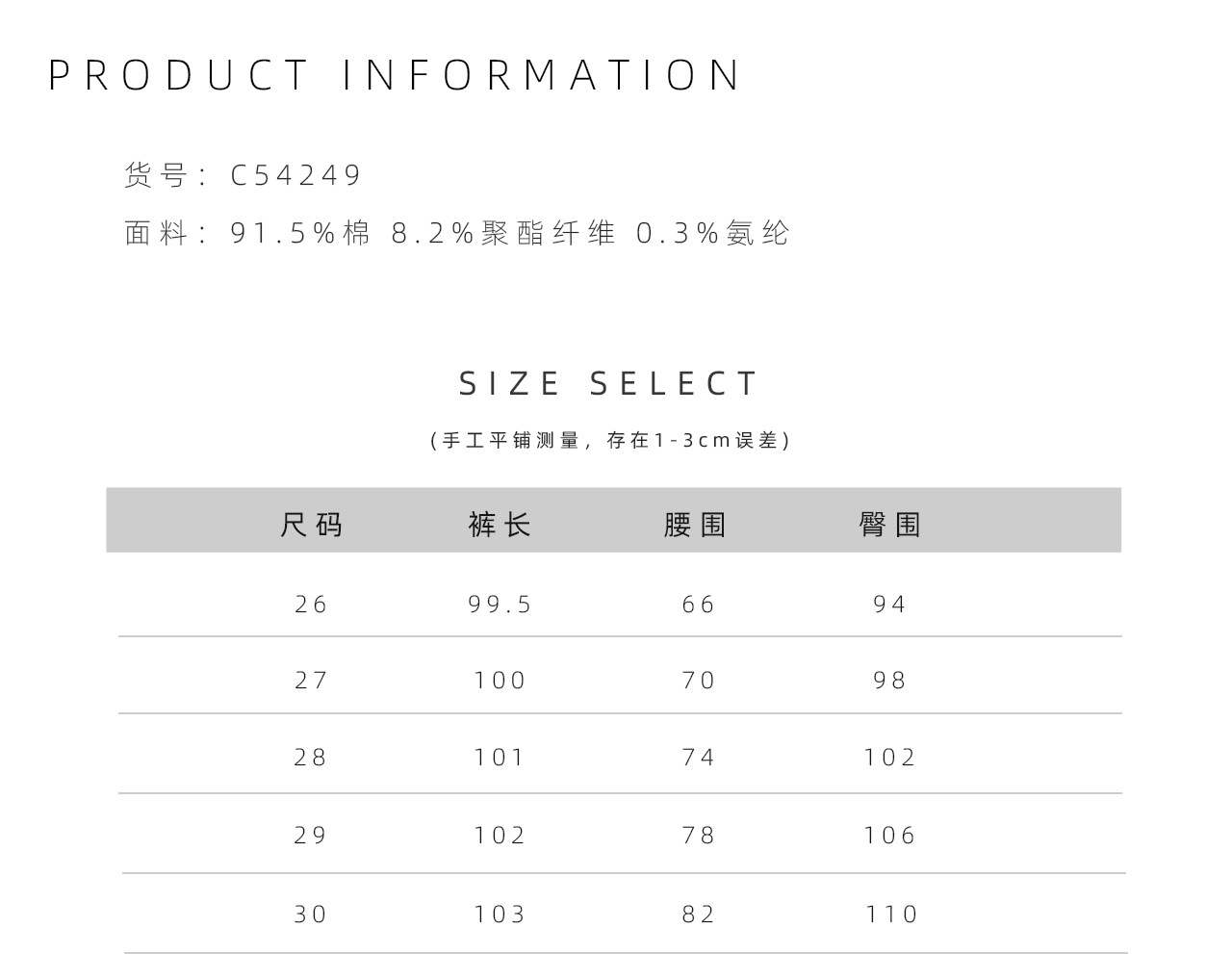Click the 臀围 column header
1232x954 pixels.
tap(890, 525)
